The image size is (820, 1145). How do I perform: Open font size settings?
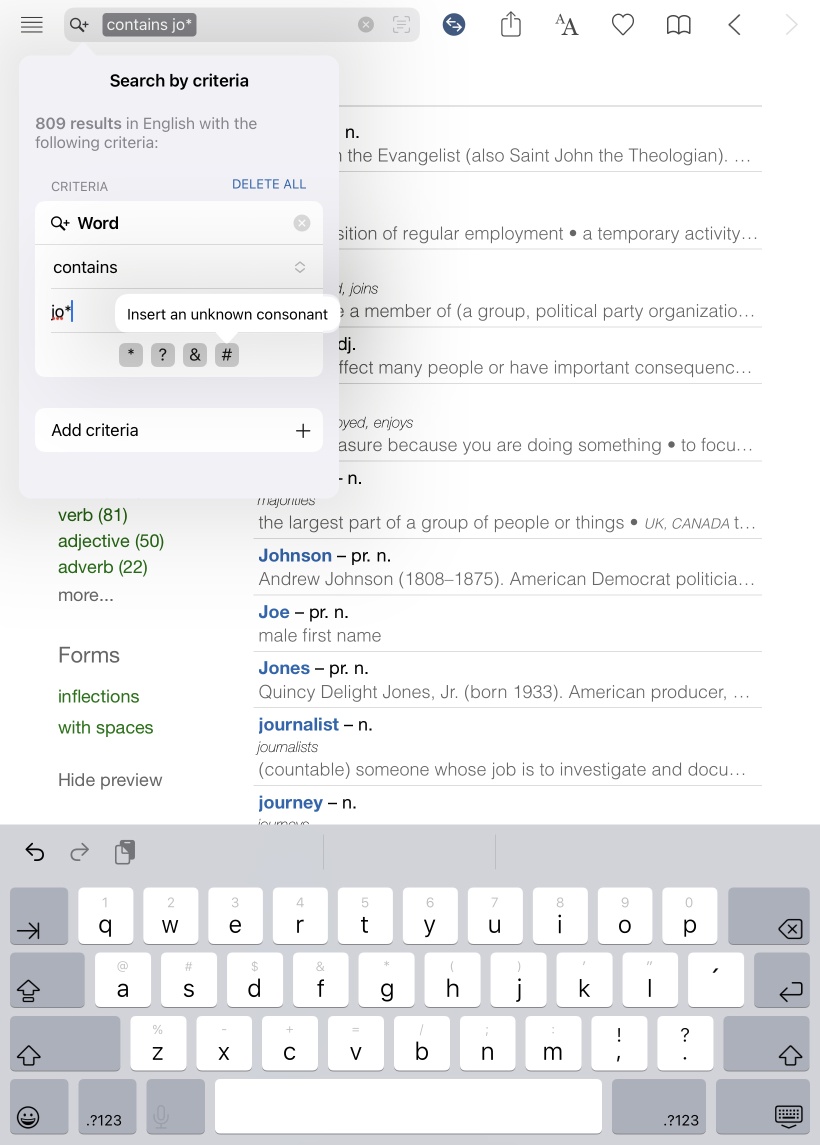pos(567,25)
